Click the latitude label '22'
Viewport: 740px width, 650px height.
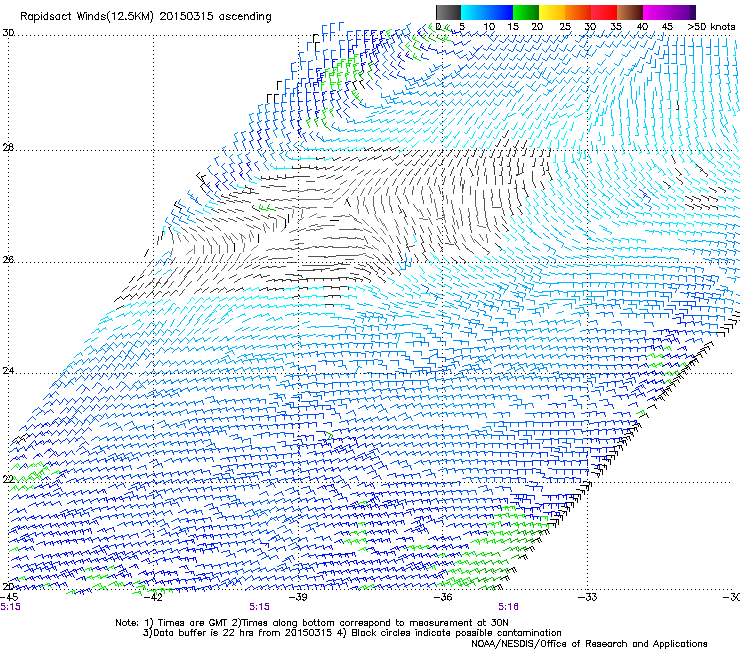click(x=8, y=479)
